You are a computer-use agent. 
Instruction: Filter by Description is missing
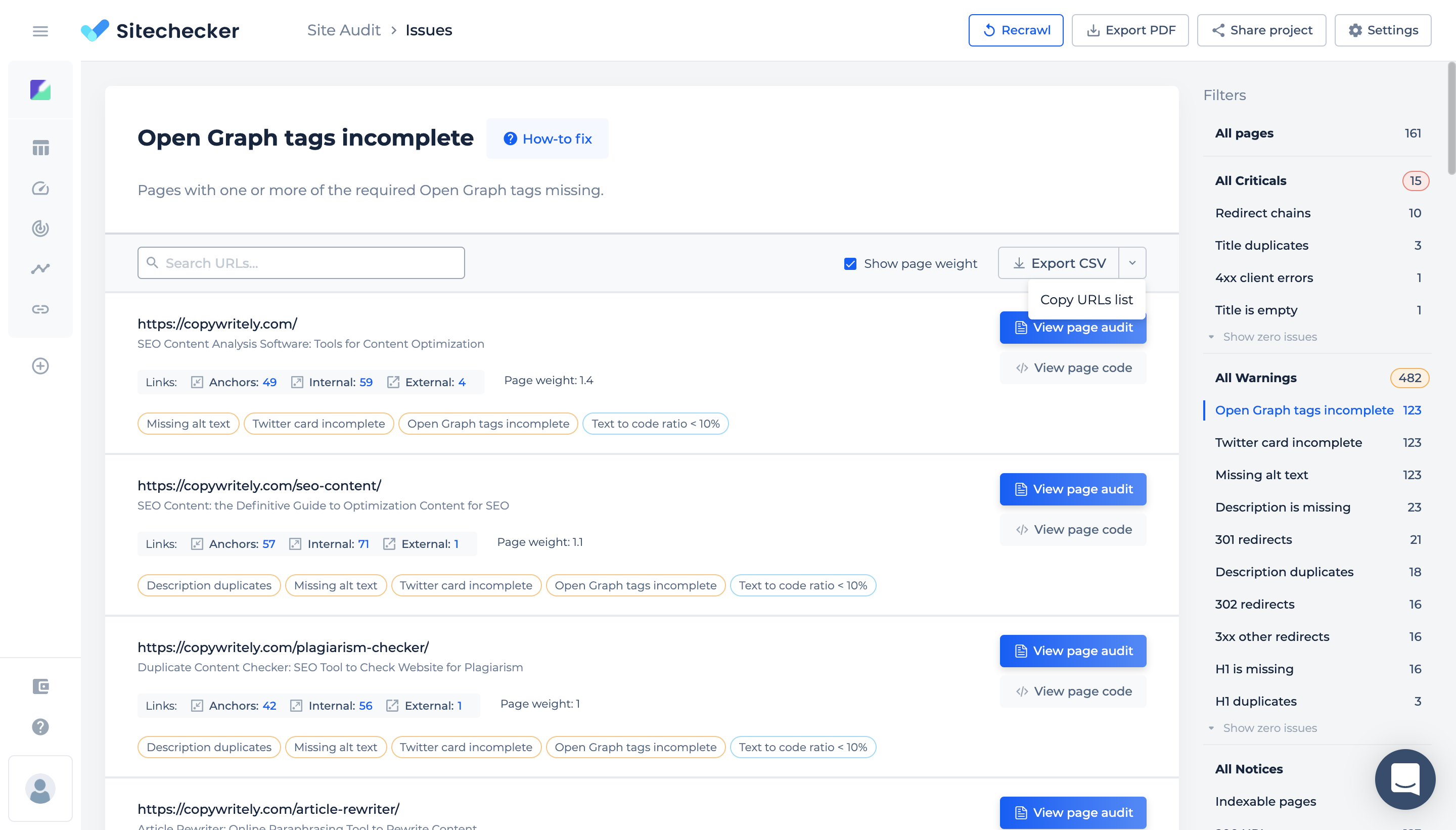coord(1317,508)
